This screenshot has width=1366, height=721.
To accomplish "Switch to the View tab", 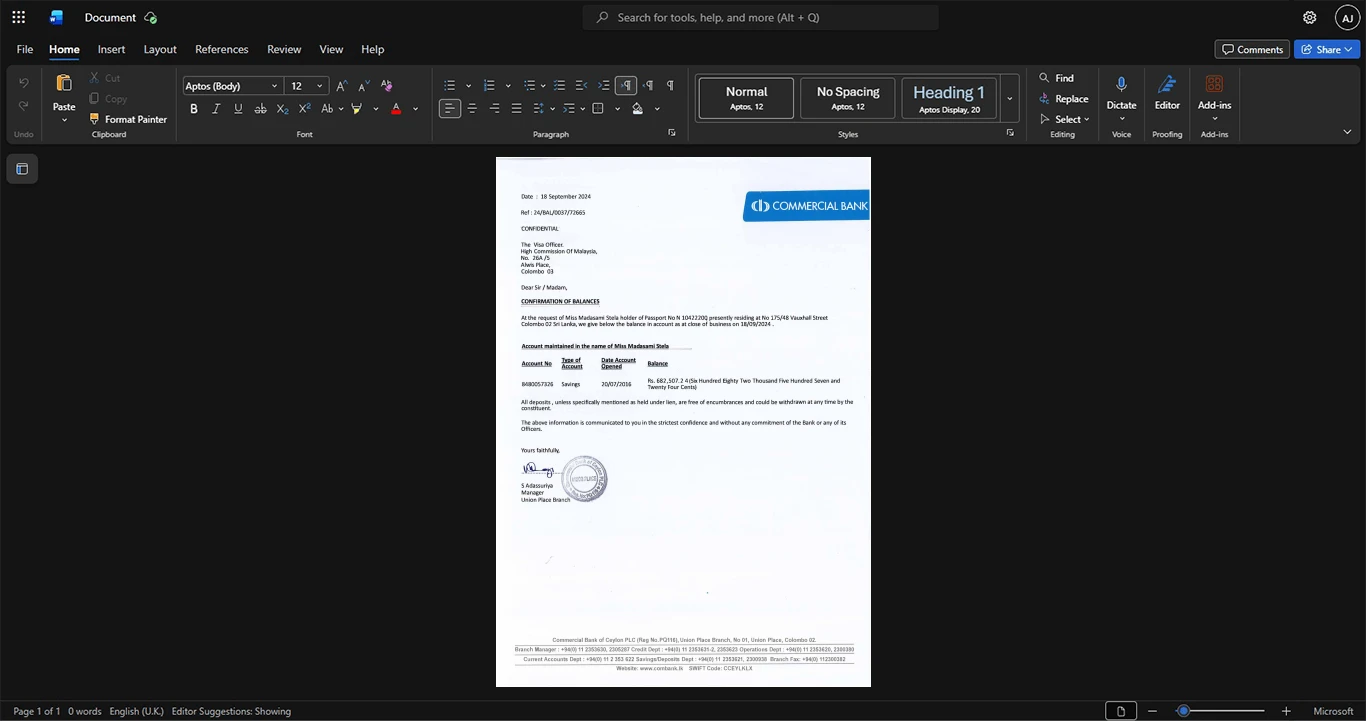I will pyautogui.click(x=331, y=49).
